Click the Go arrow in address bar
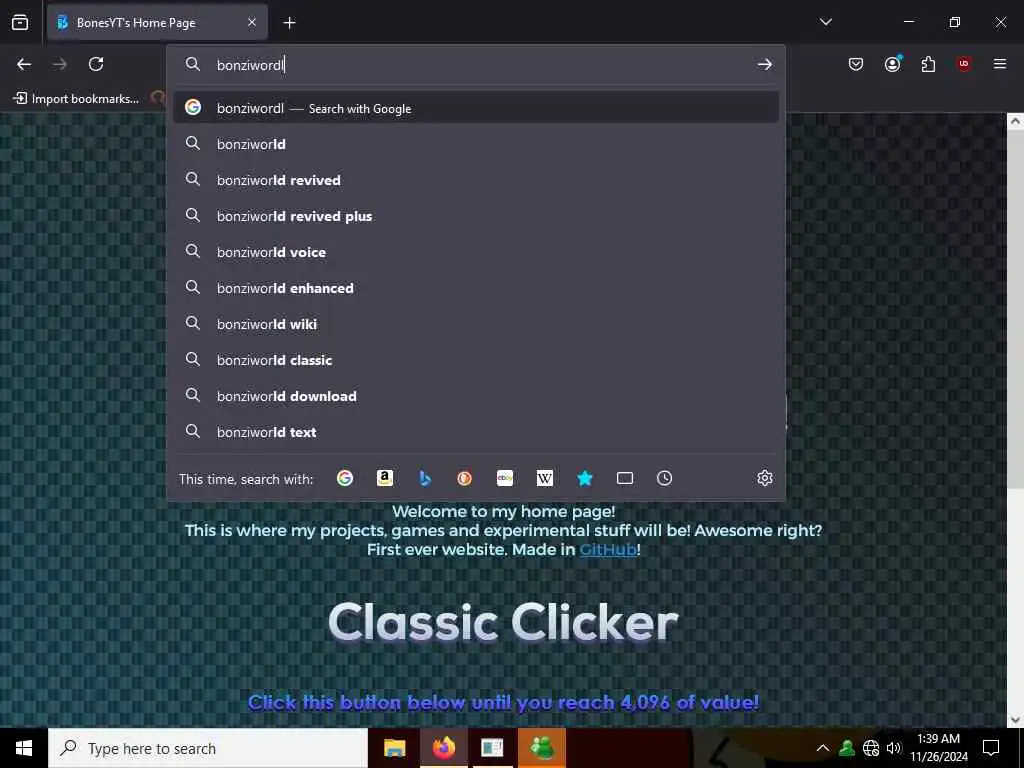The height and width of the screenshot is (768, 1024). [x=765, y=64]
